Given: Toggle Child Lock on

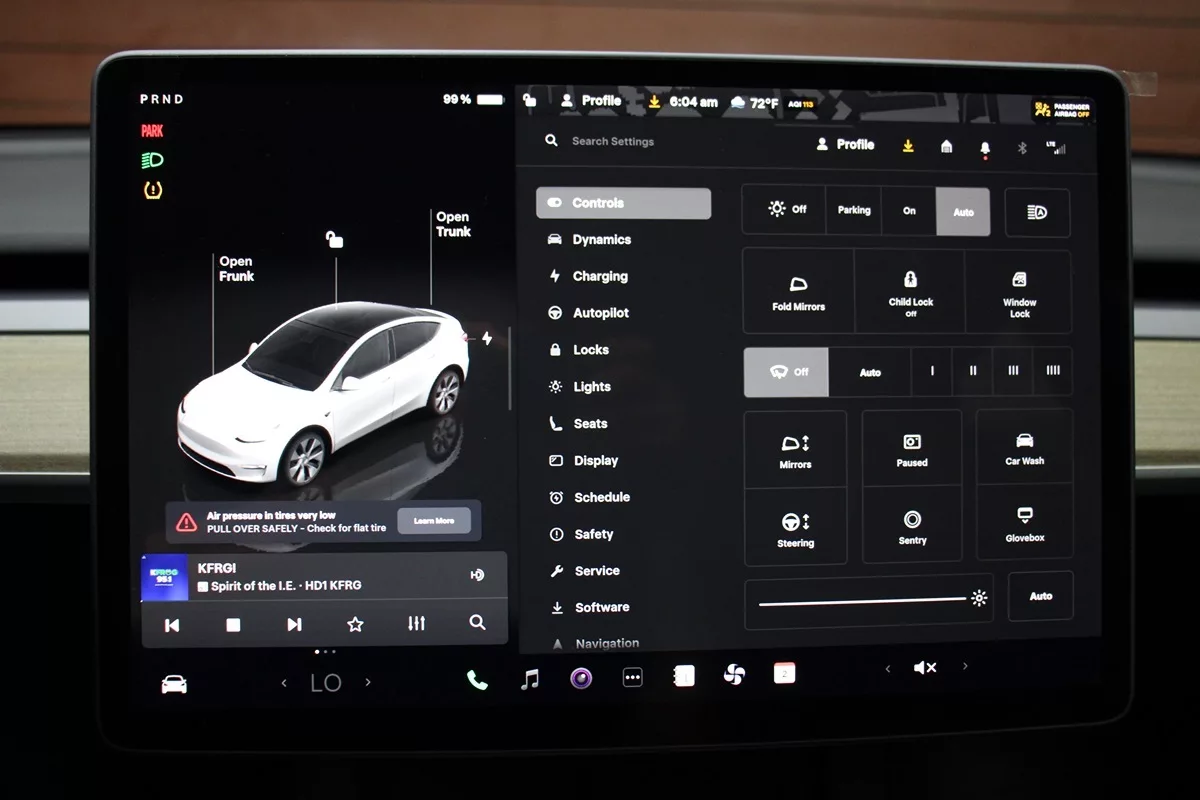Looking at the screenshot, I should coord(910,291).
